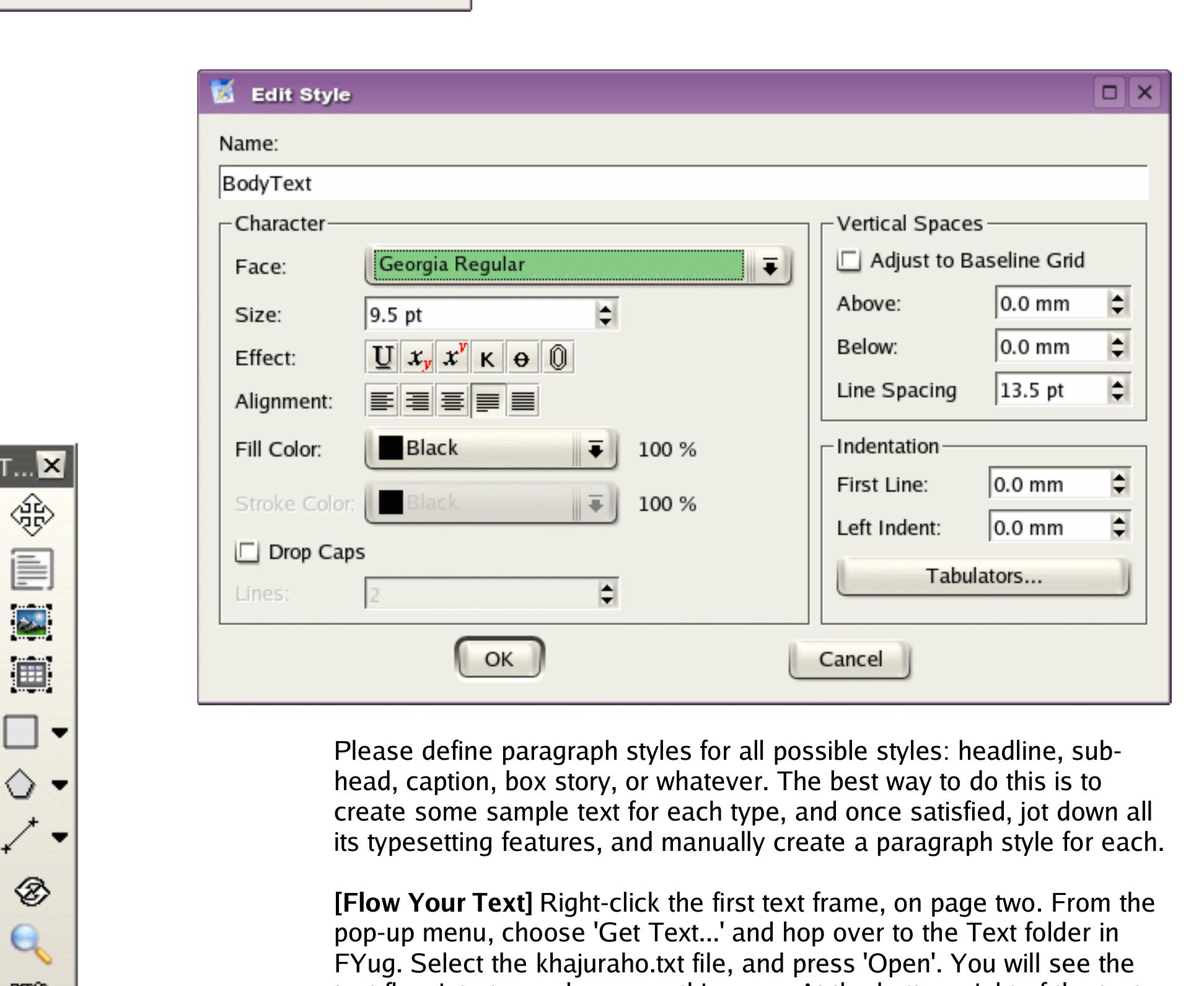
Task: Click the style Name text field
Action: pos(683,183)
